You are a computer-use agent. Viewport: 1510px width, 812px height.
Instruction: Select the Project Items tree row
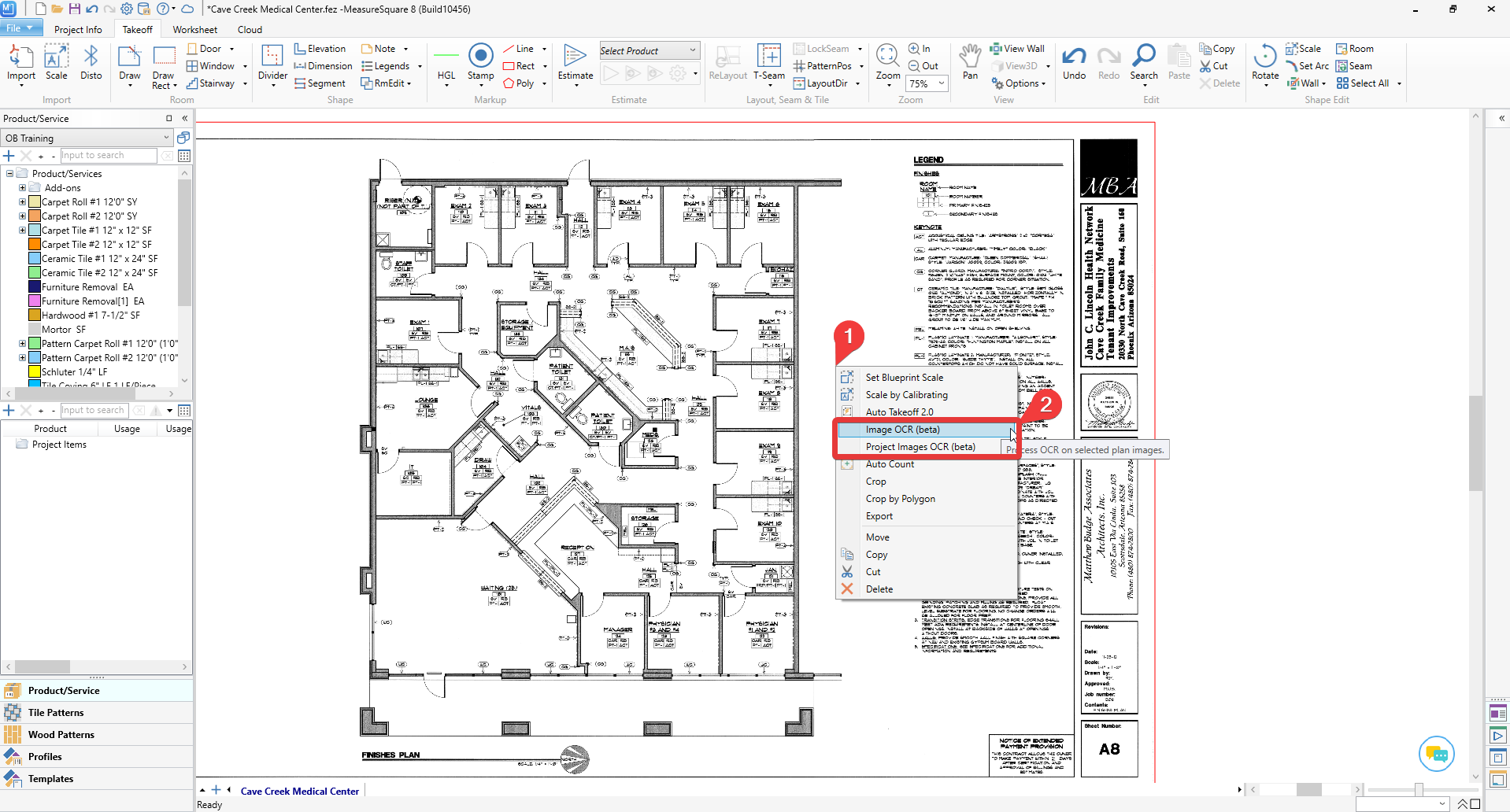coord(59,445)
